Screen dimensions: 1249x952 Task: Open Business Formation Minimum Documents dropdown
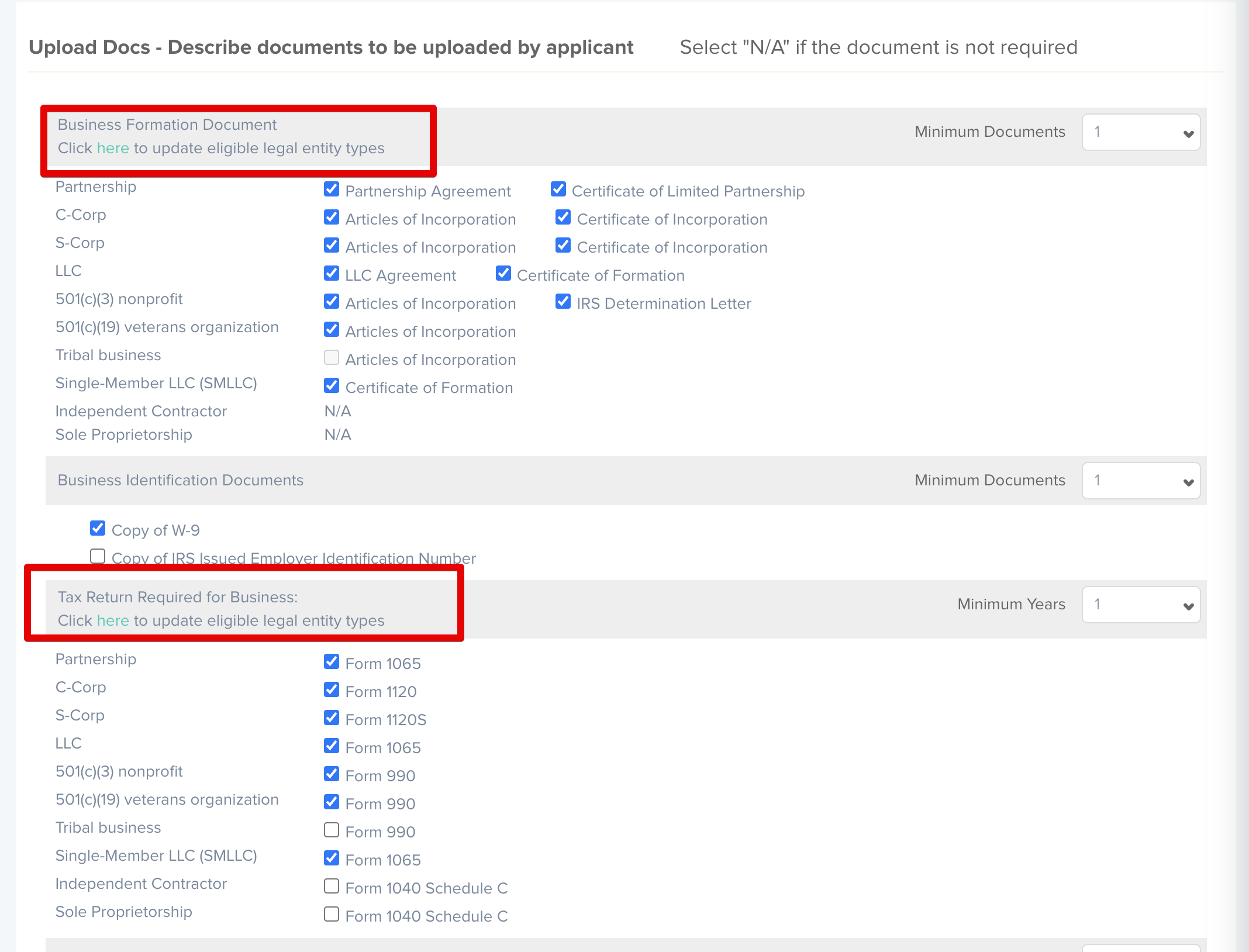(x=1141, y=132)
